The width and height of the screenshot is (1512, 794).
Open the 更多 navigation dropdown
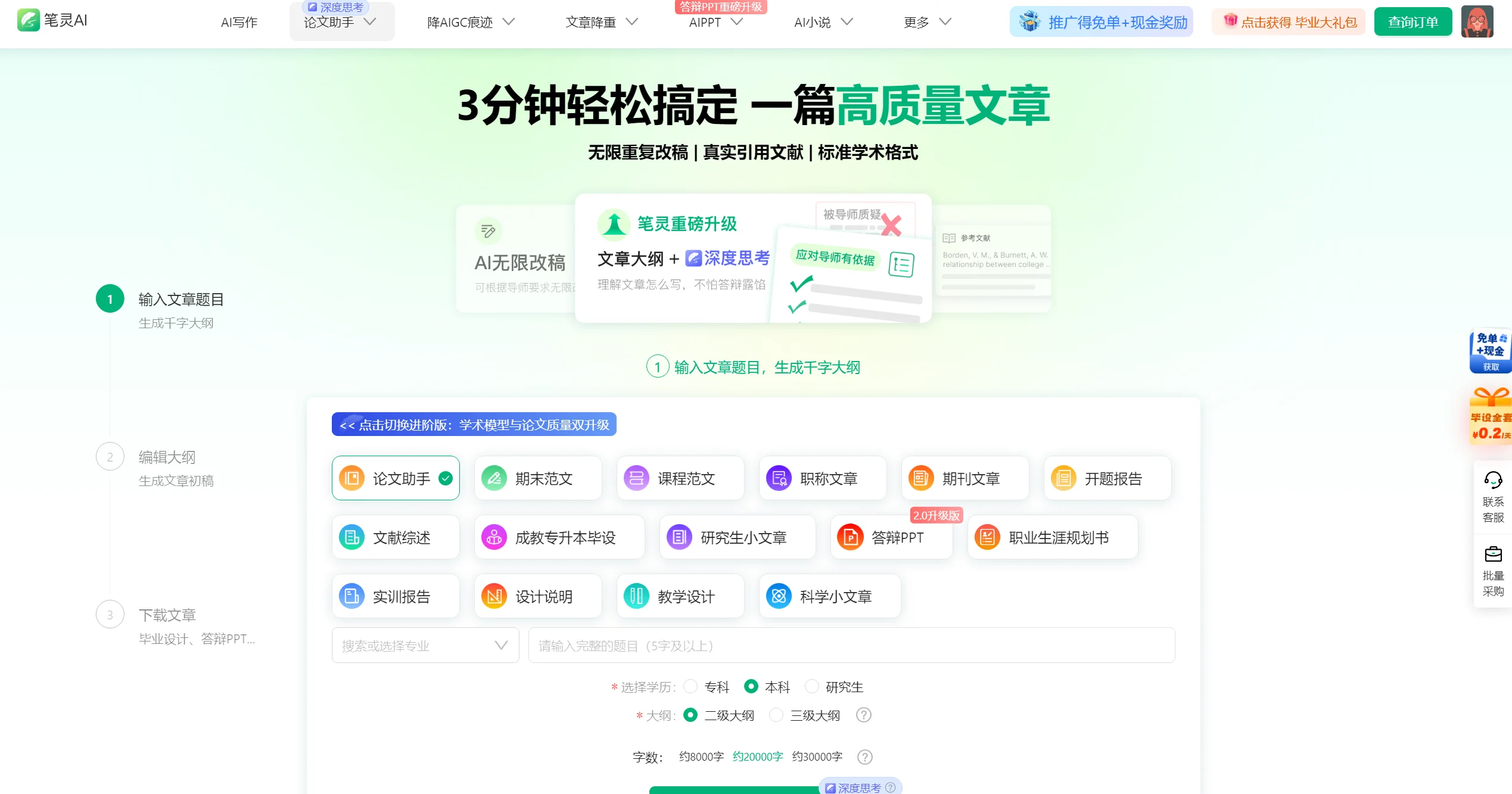click(925, 22)
